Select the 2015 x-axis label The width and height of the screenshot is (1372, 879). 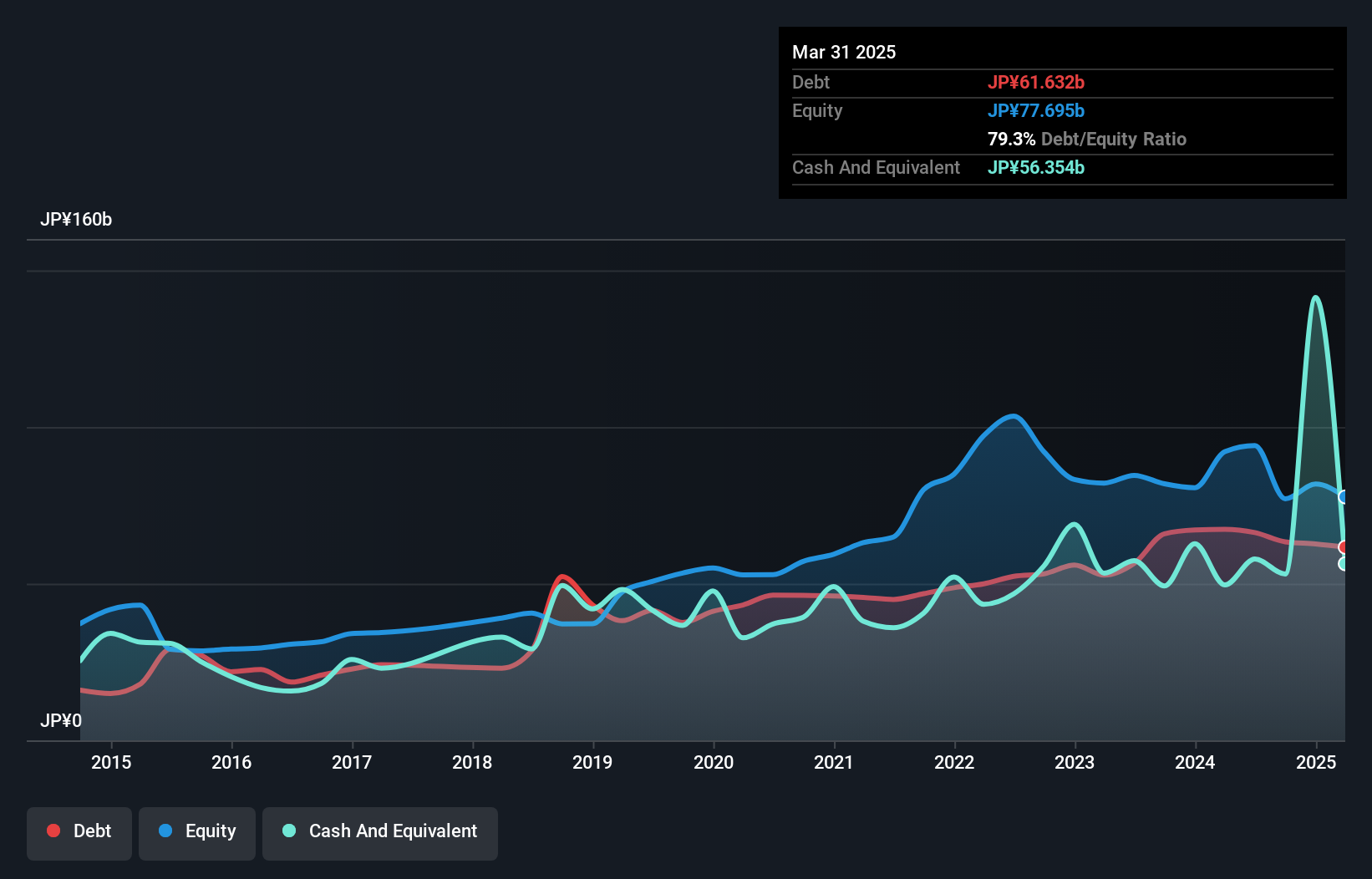111,762
